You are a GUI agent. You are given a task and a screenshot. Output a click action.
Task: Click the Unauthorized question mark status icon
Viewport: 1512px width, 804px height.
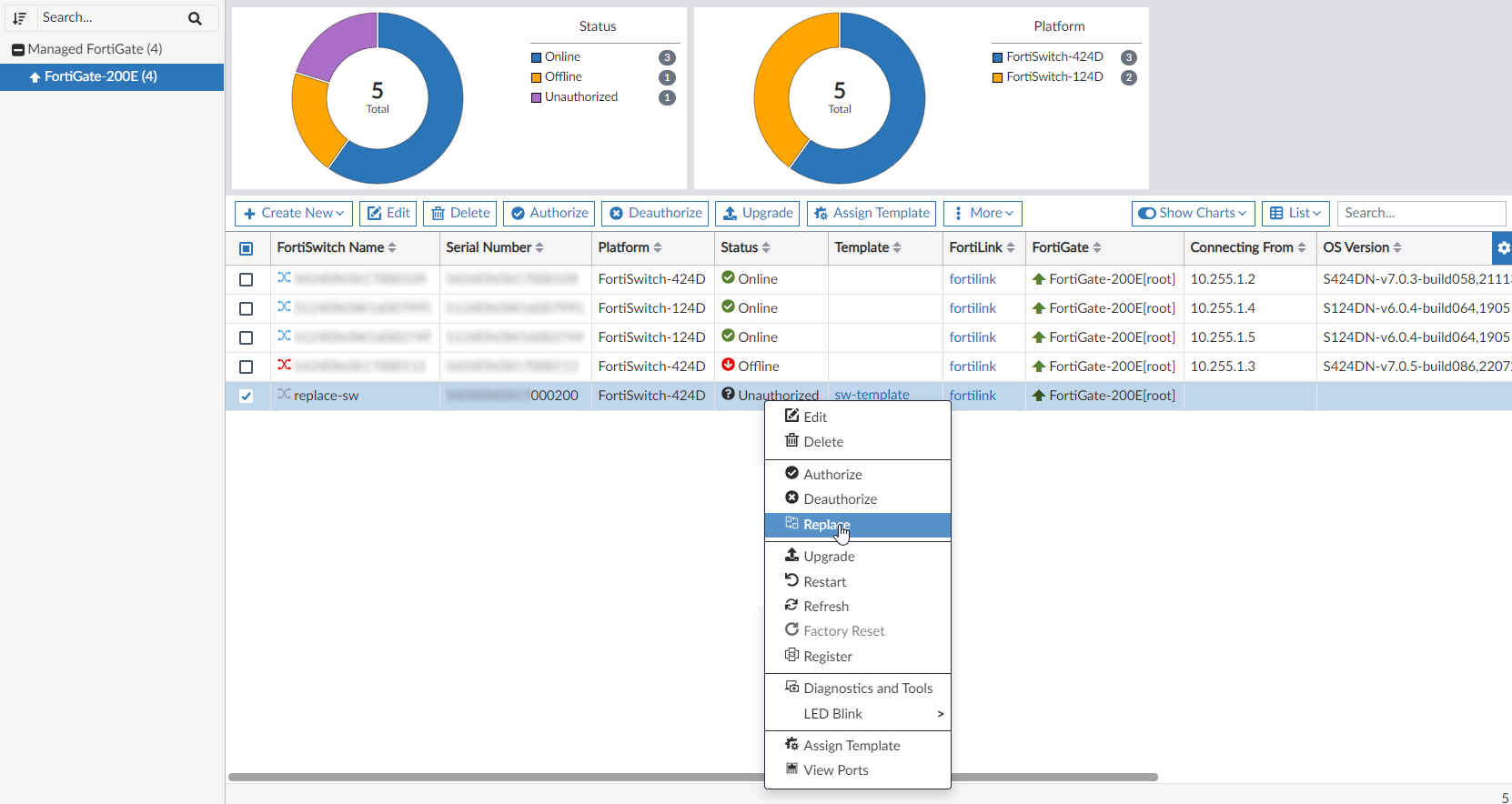[x=728, y=394]
